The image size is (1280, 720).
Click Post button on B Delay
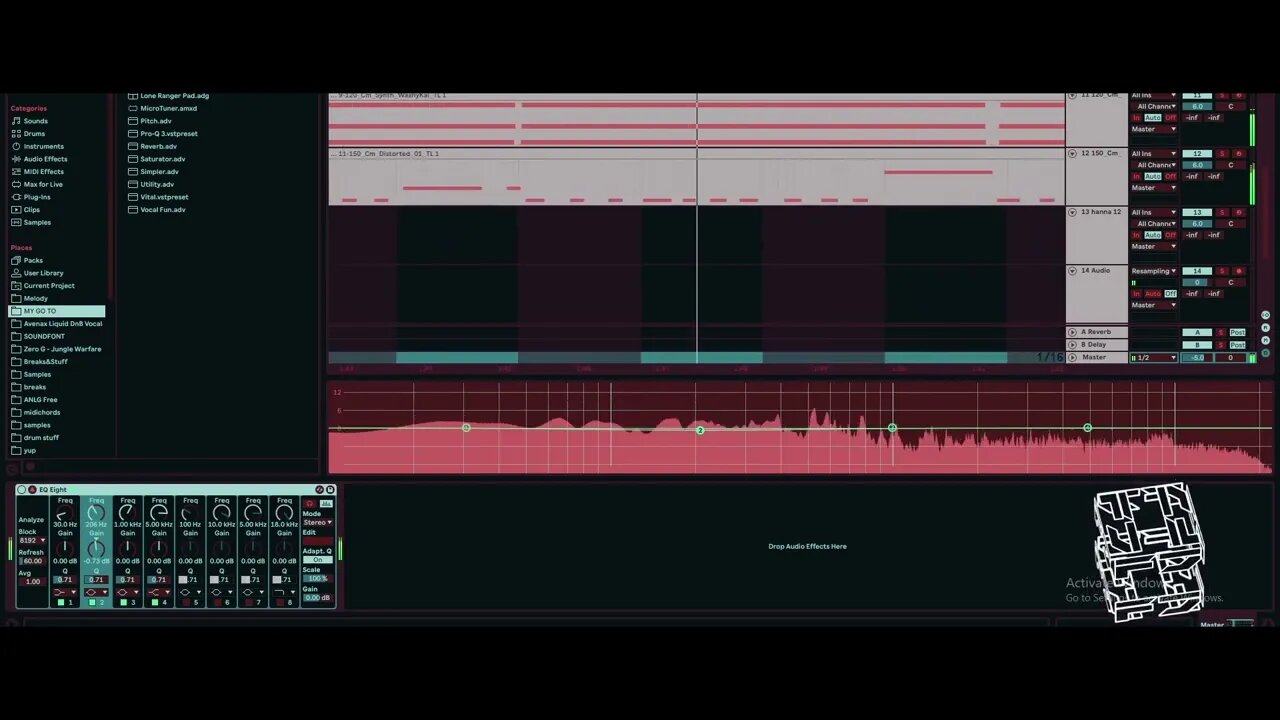[x=1237, y=345]
